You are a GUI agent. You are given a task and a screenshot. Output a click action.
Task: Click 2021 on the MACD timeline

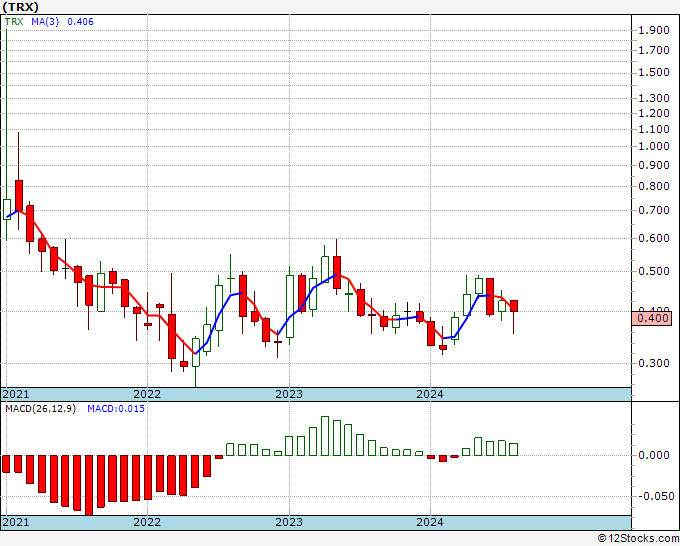[16, 522]
